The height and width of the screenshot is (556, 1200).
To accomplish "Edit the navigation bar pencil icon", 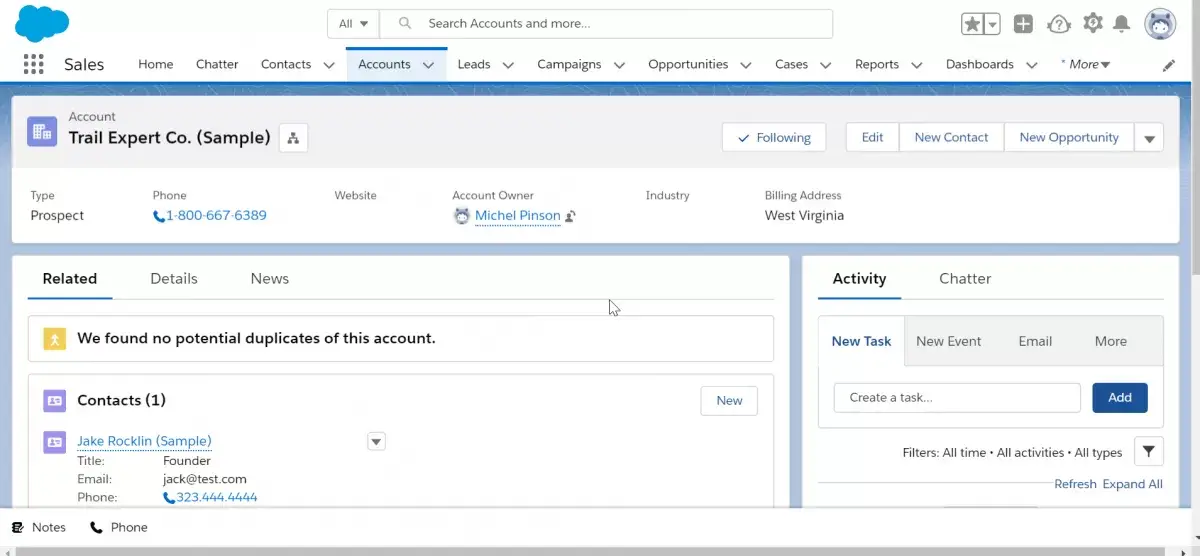I will tap(1169, 65).
